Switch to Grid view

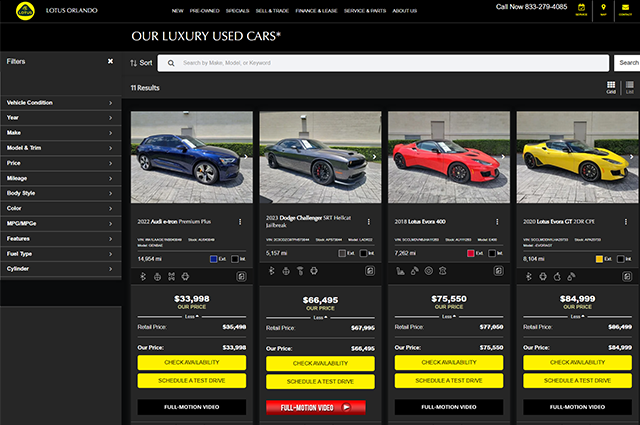click(611, 90)
